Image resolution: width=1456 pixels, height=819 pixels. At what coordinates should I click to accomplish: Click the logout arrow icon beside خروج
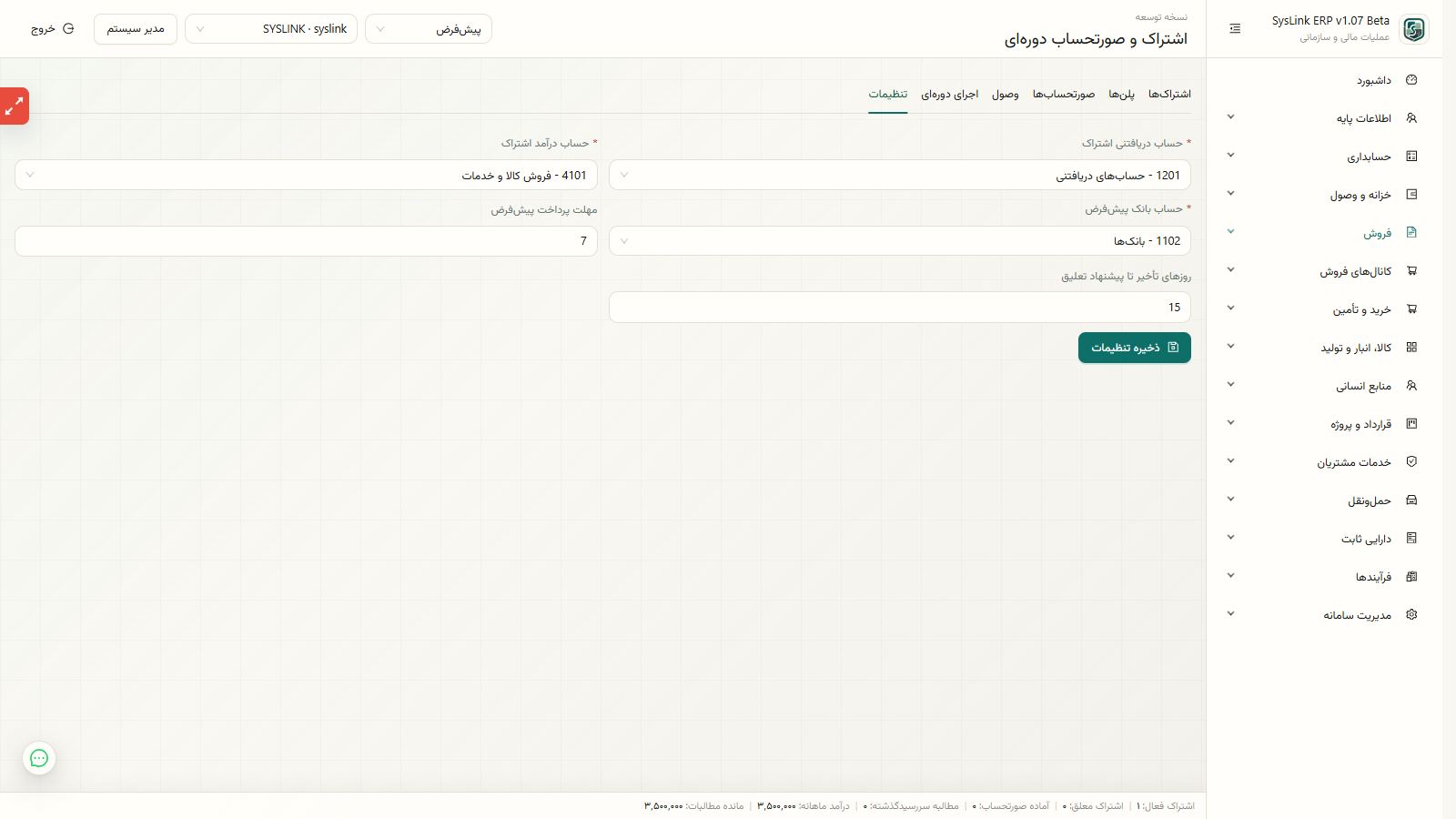click(68, 29)
